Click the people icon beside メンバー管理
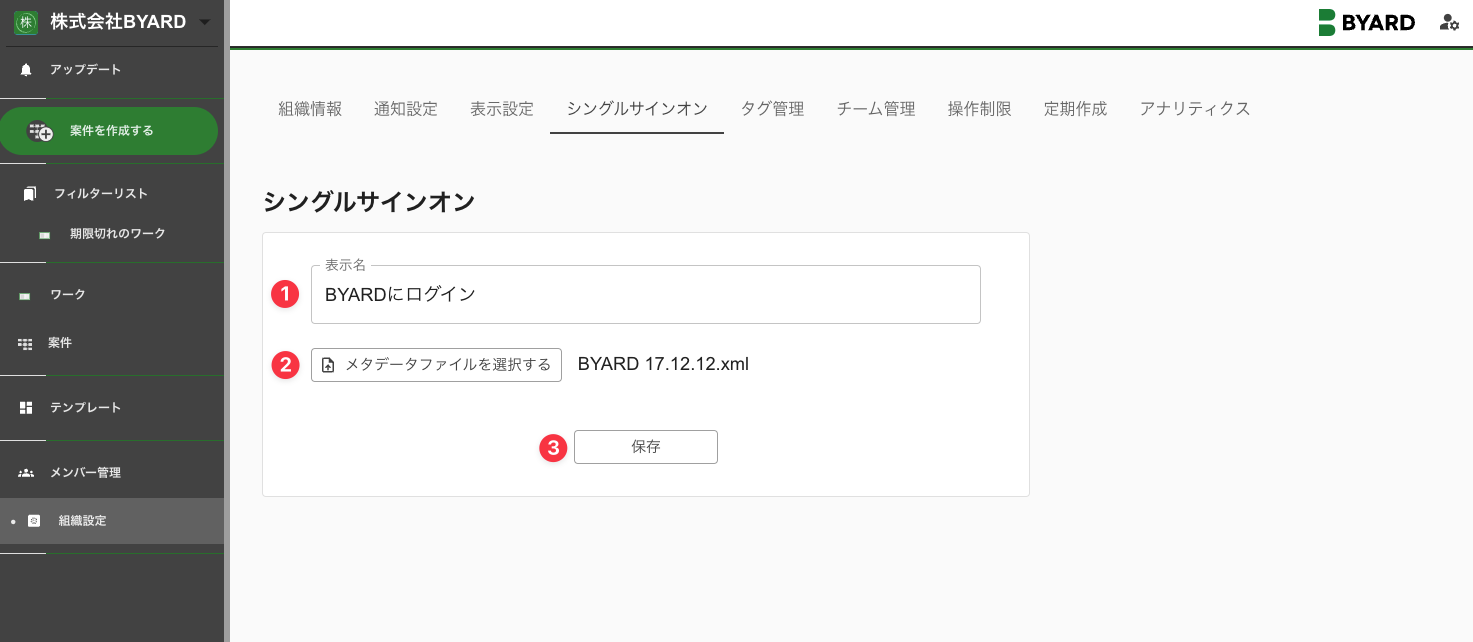The width and height of the screenshot is (1473, 642). [x=26, y=473]
